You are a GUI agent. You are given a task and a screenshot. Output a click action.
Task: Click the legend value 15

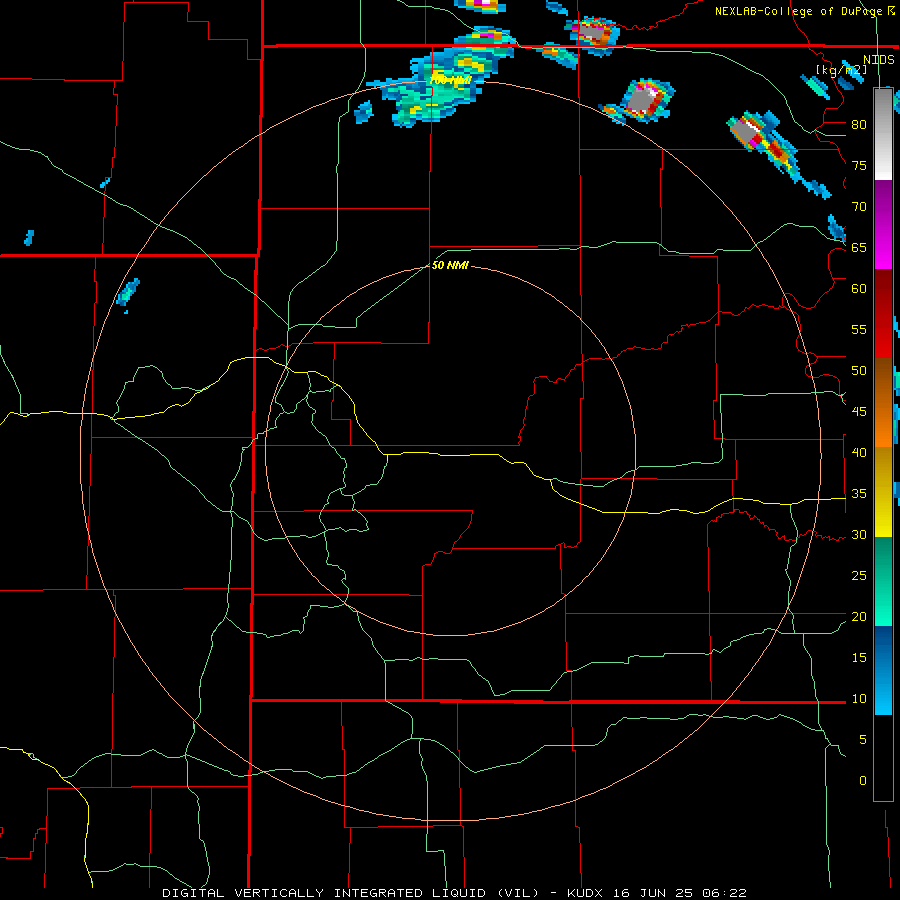coord(859,658)
